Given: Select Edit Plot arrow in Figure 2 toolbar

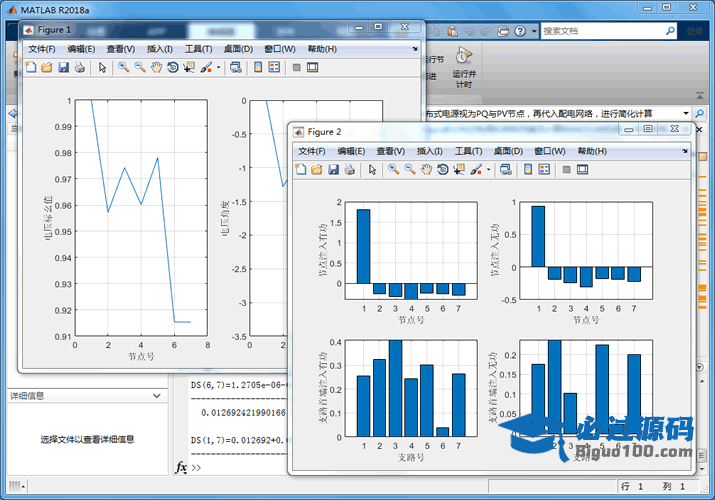Looking at the screenshot, I should click(x=373, y=170).
